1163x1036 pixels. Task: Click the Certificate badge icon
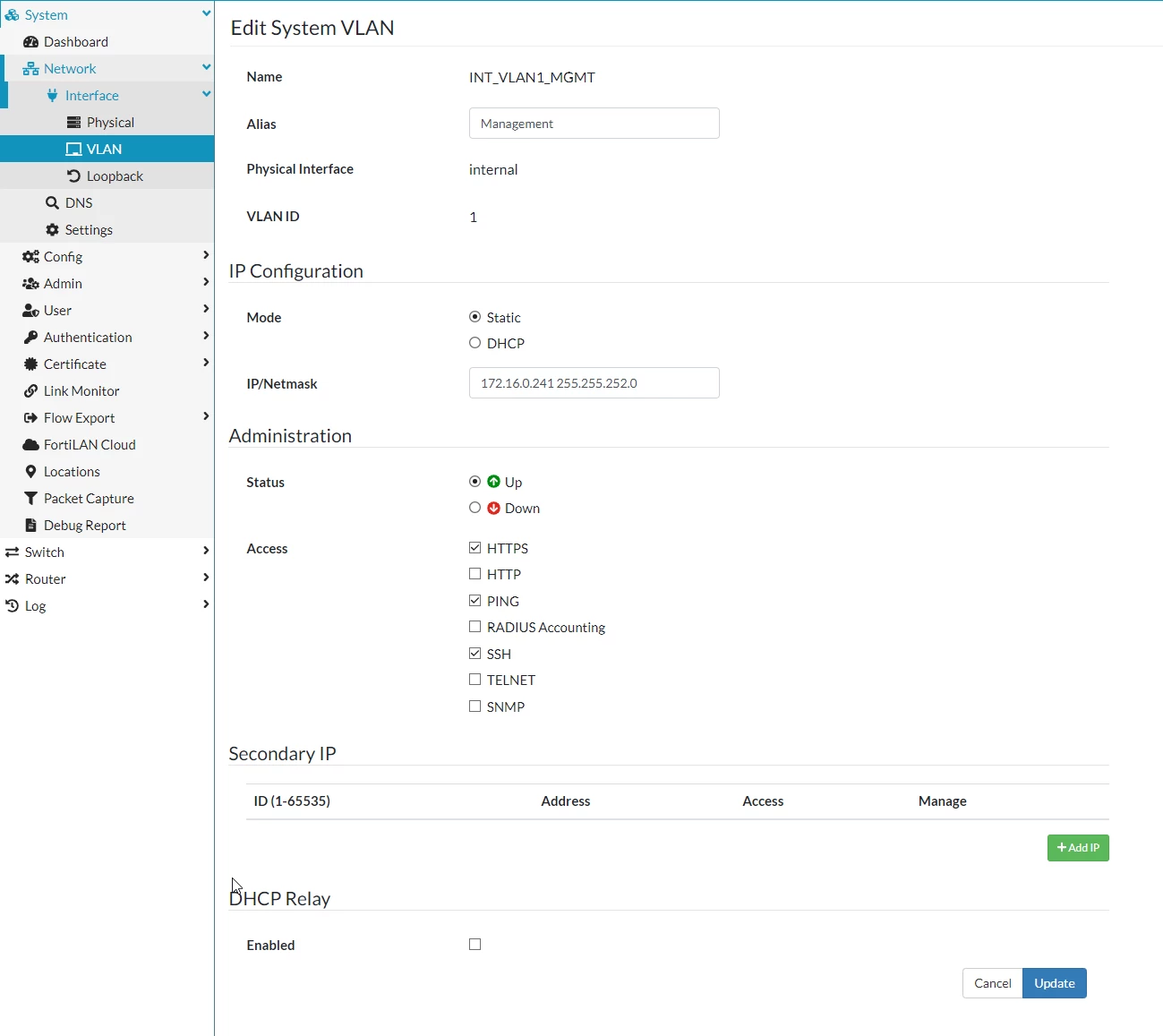pyautogui.click(x=30, y=364)
